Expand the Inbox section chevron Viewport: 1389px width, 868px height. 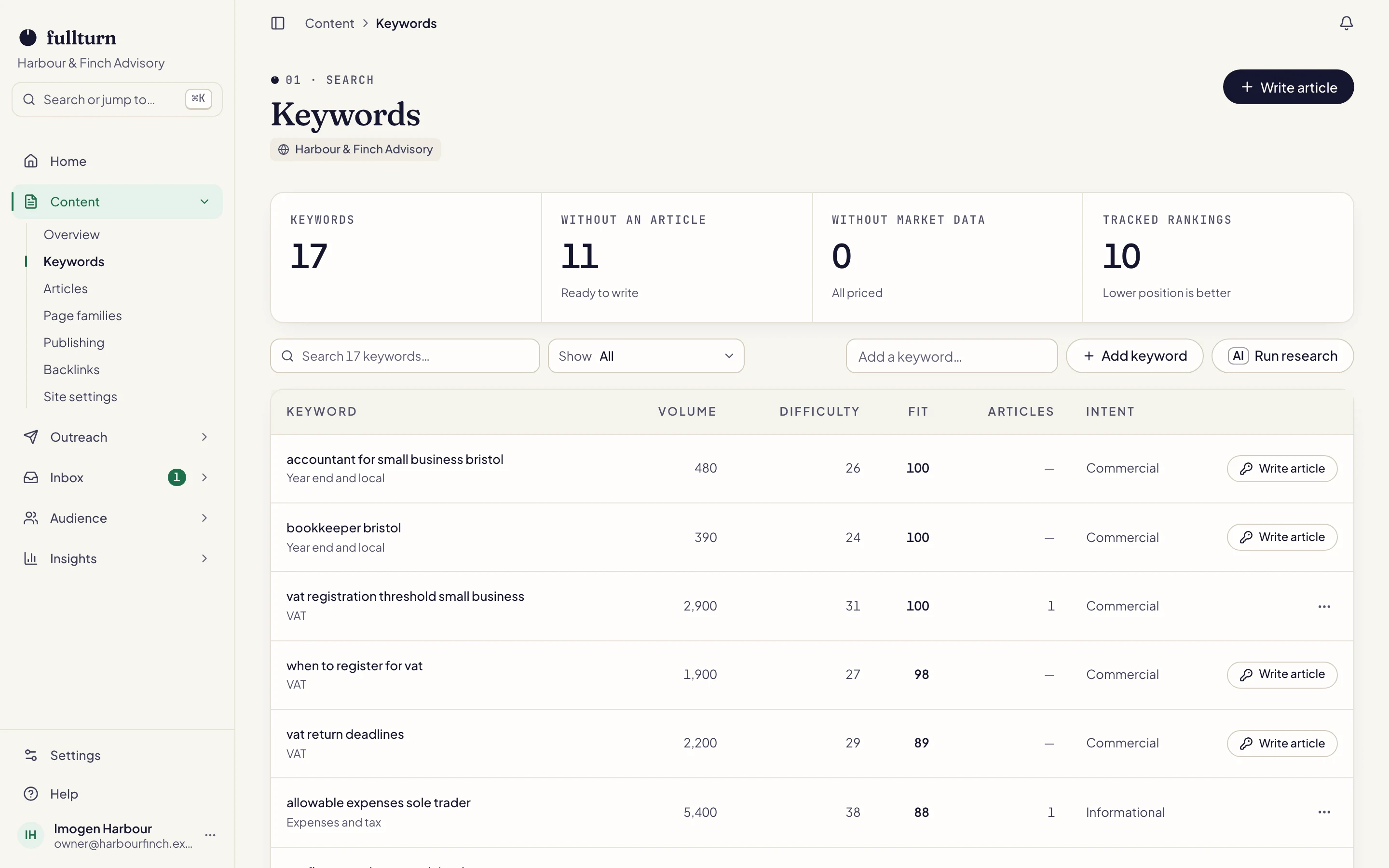(204, 477)
